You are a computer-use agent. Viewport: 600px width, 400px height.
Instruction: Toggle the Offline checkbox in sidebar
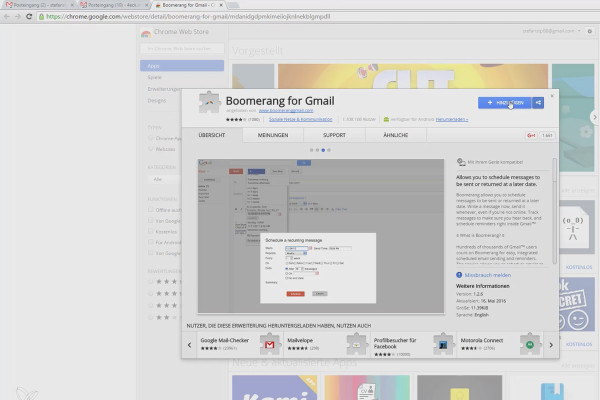150,209
